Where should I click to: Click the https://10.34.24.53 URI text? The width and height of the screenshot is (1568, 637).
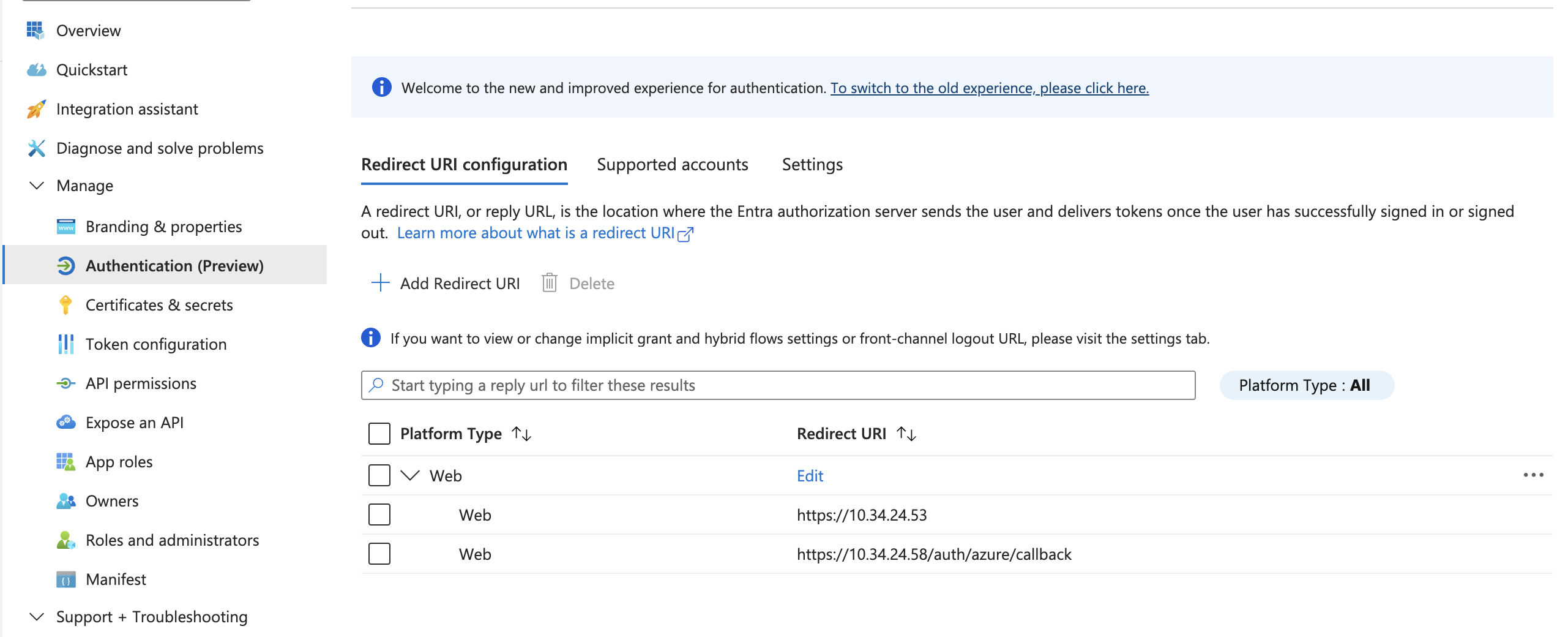click(861, 515)
